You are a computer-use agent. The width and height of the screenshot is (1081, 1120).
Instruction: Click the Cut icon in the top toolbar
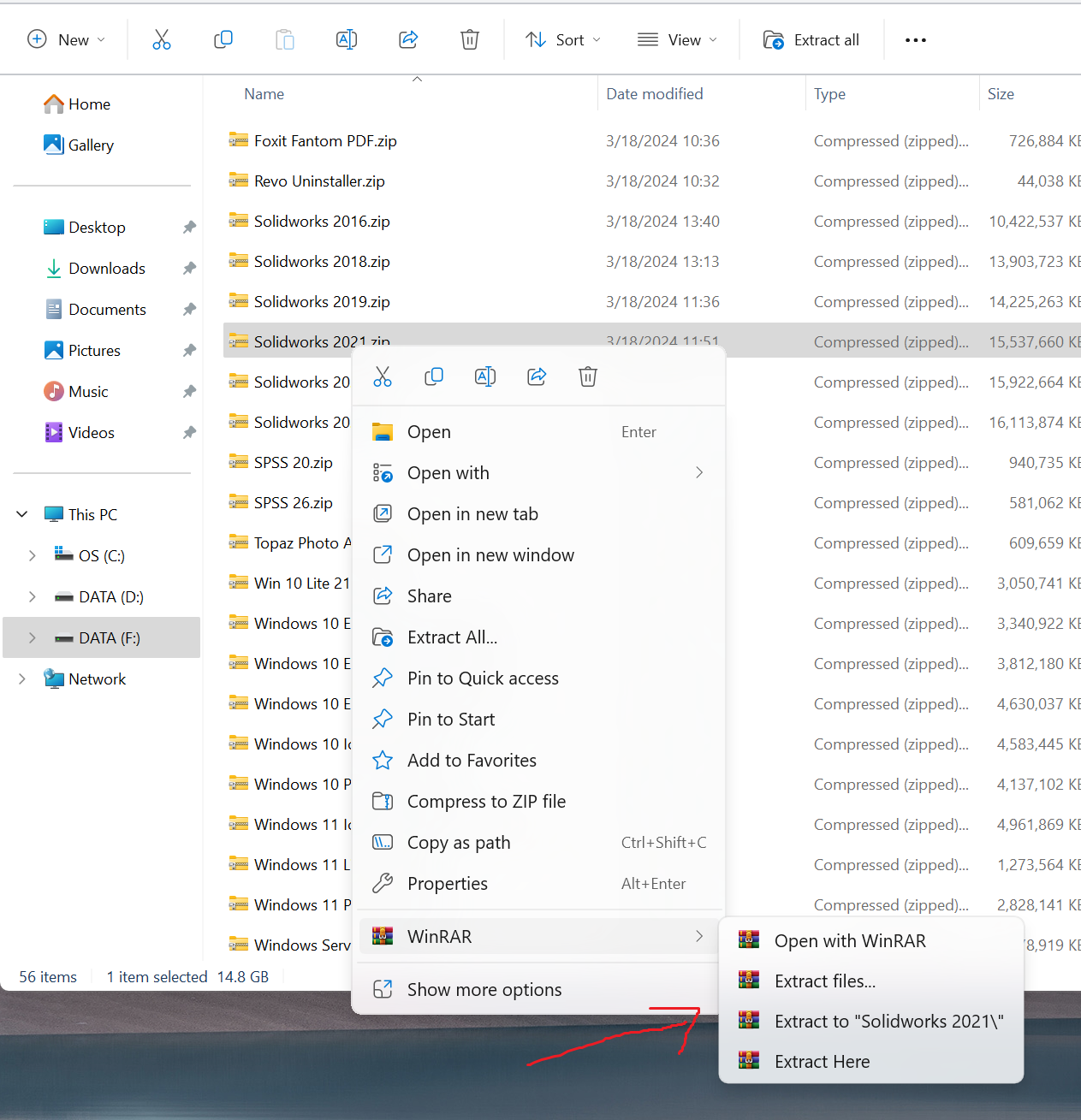[x=162, y=40]
